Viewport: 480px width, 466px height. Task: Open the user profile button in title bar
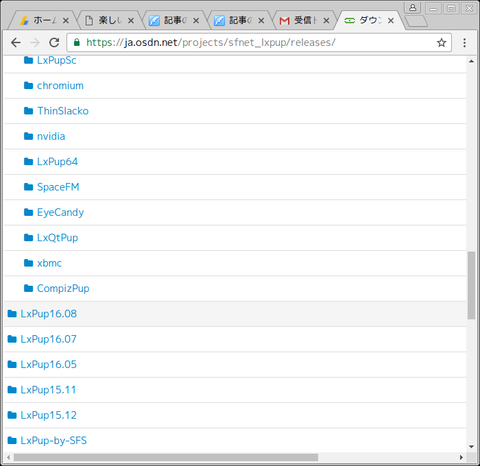[x=412, y=8]
